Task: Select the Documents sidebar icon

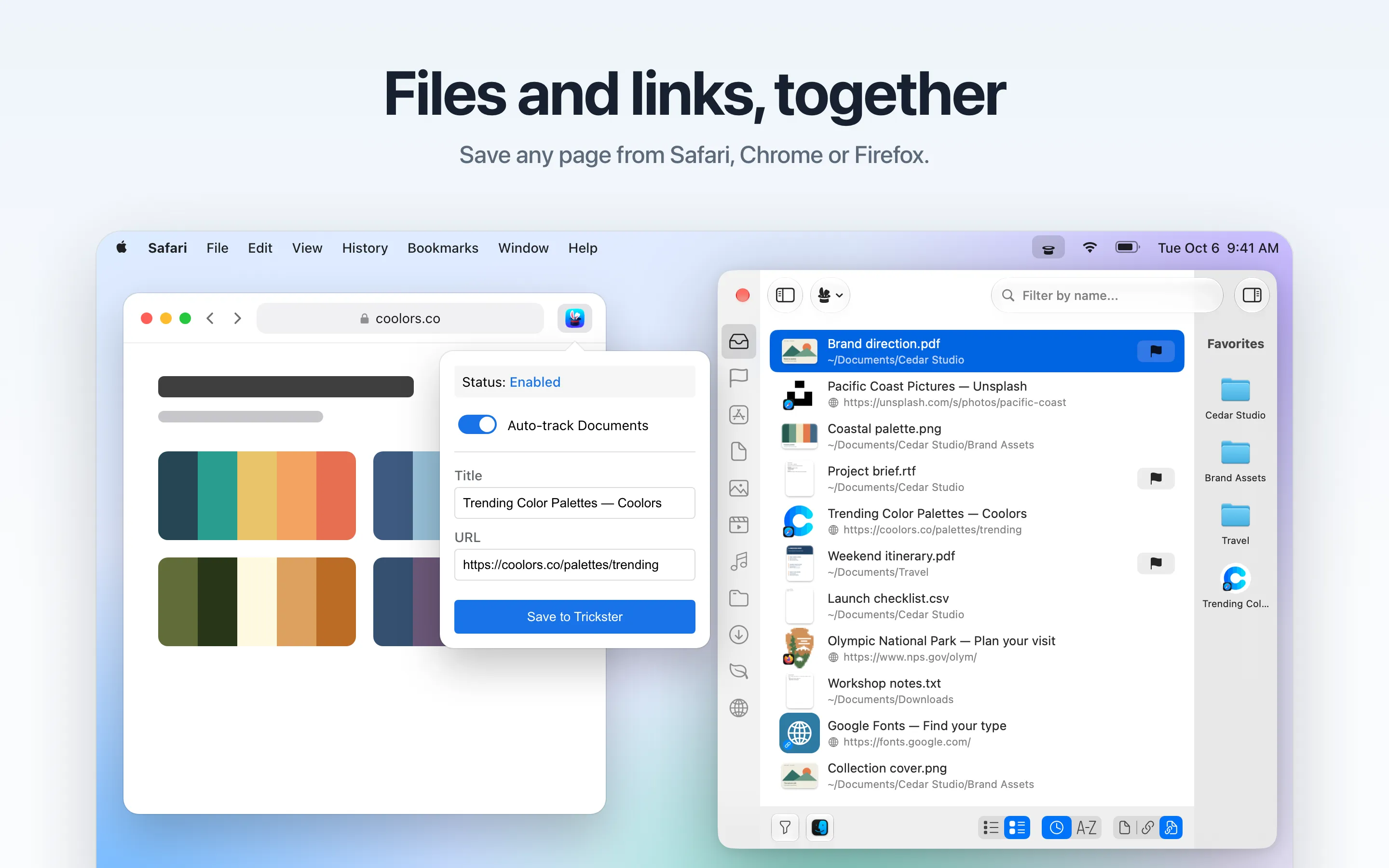Action: (739, 451)
